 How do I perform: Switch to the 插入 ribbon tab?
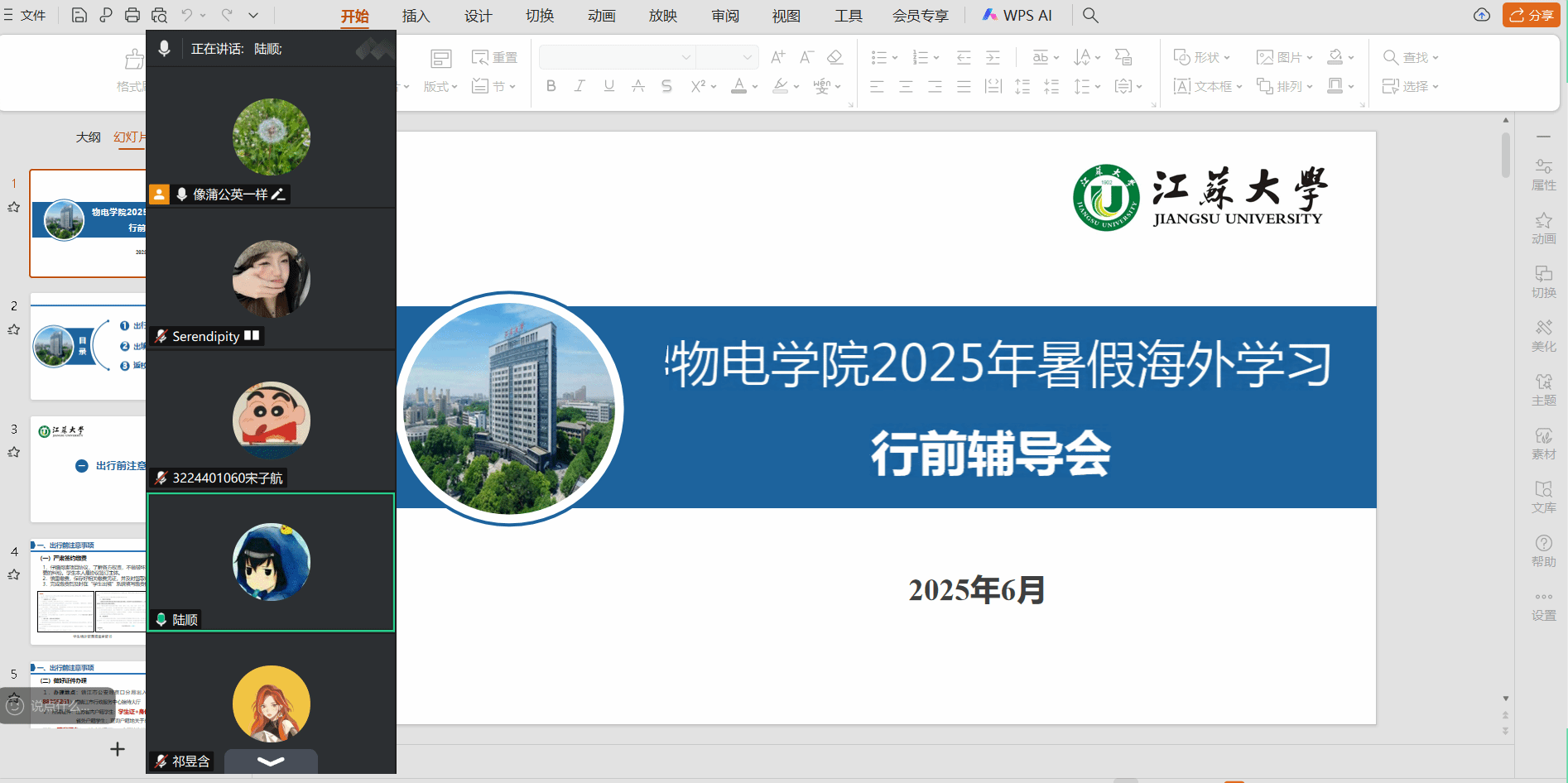416,16
